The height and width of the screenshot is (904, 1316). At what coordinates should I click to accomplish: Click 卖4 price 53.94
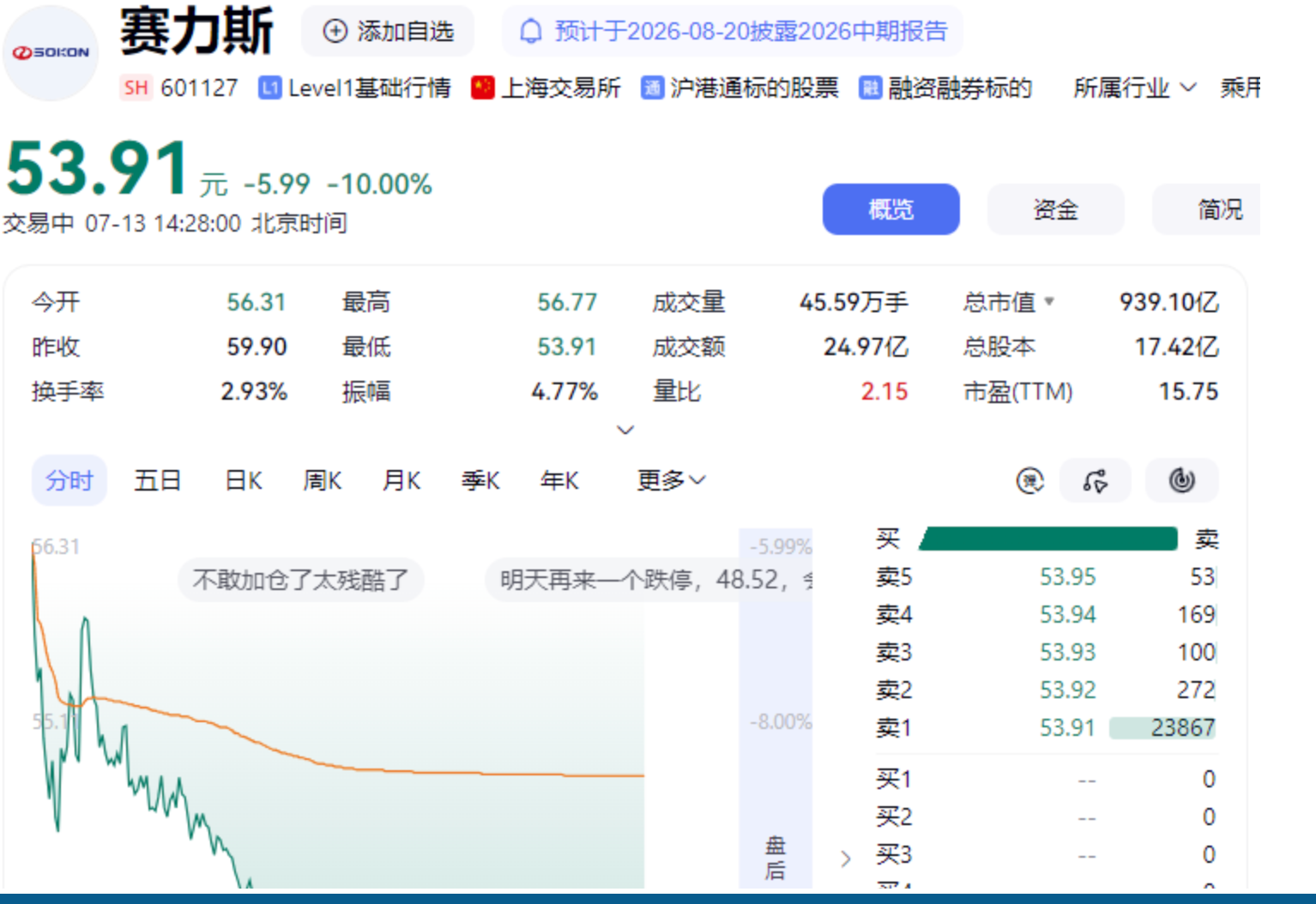click(1067, 614)
